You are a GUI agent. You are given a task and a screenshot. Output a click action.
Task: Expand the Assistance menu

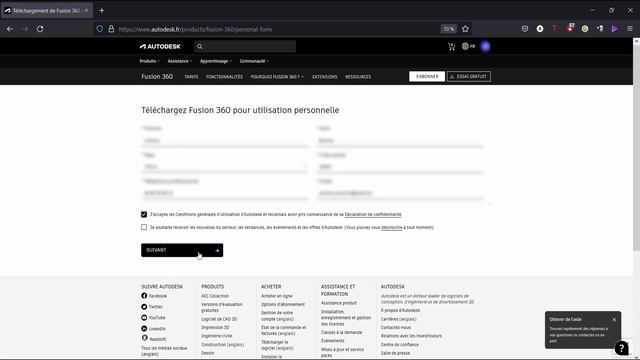[x=180, y=61]
